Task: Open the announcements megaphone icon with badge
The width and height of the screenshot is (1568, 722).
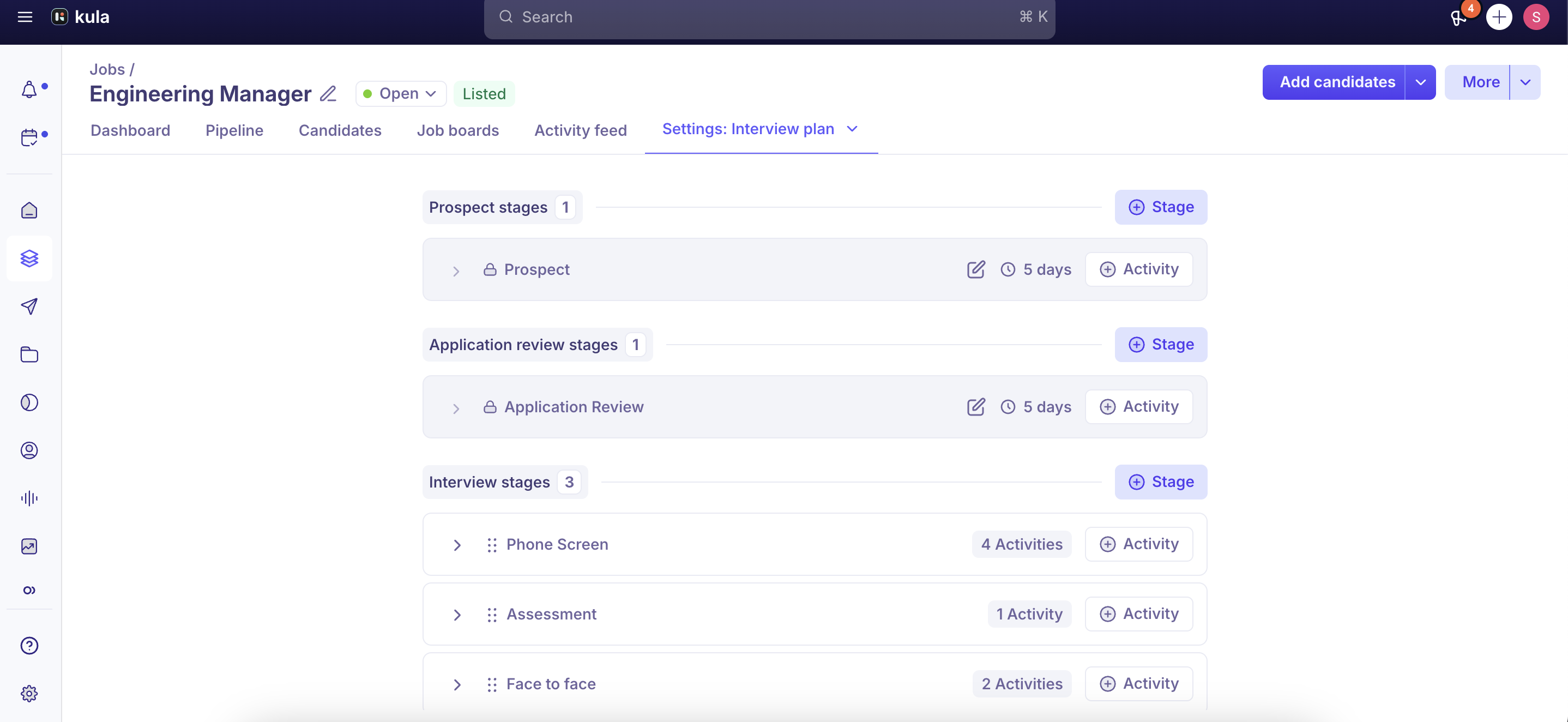Action: click(x=1458, y=17)
